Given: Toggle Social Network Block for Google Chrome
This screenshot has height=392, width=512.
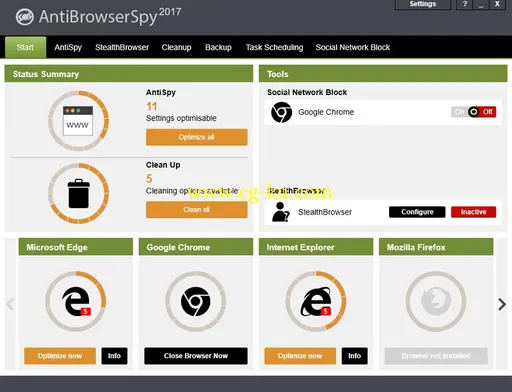Looking at the screenshot, I should [473, 112].
